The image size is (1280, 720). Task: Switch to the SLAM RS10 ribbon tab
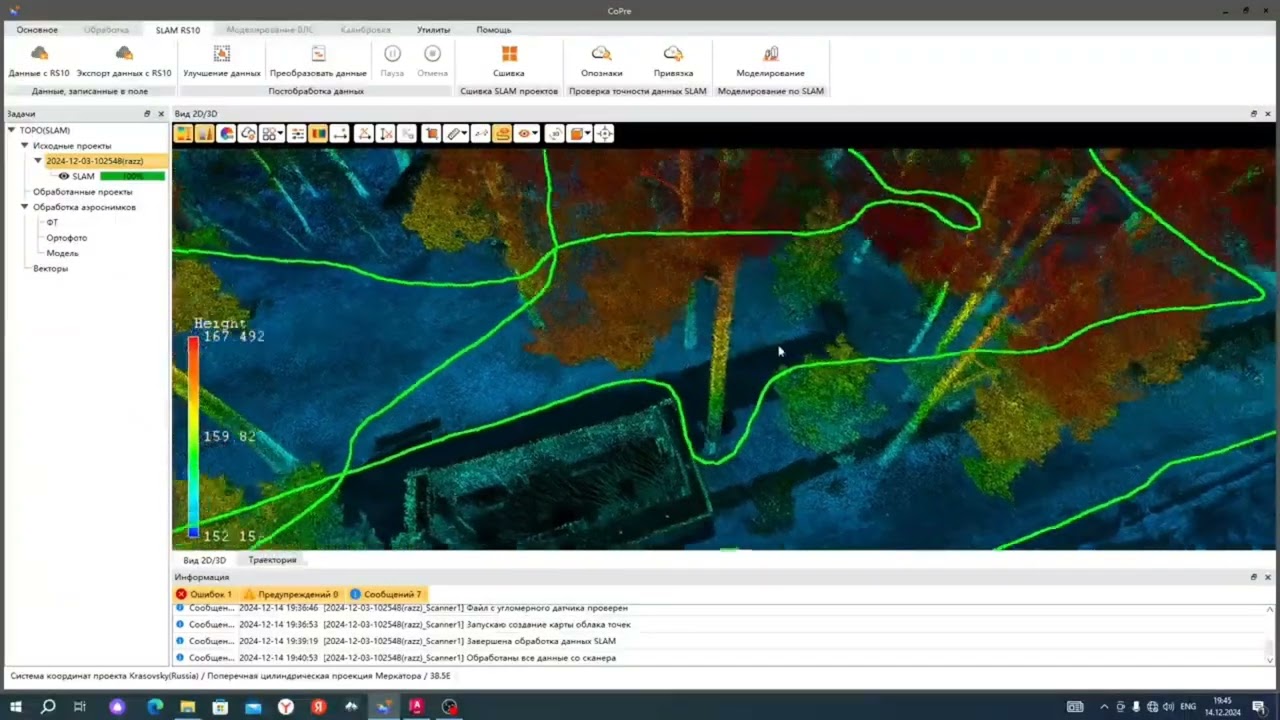point(178,30)
